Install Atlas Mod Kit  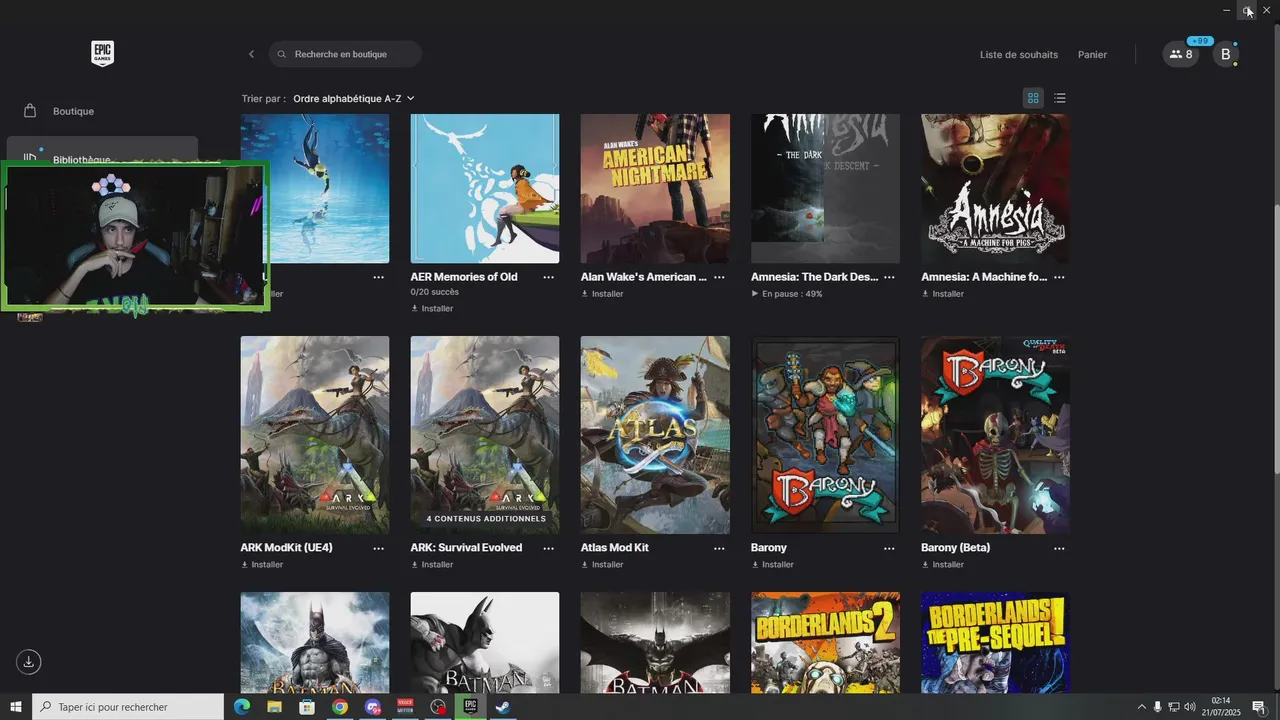click(602, 564)
